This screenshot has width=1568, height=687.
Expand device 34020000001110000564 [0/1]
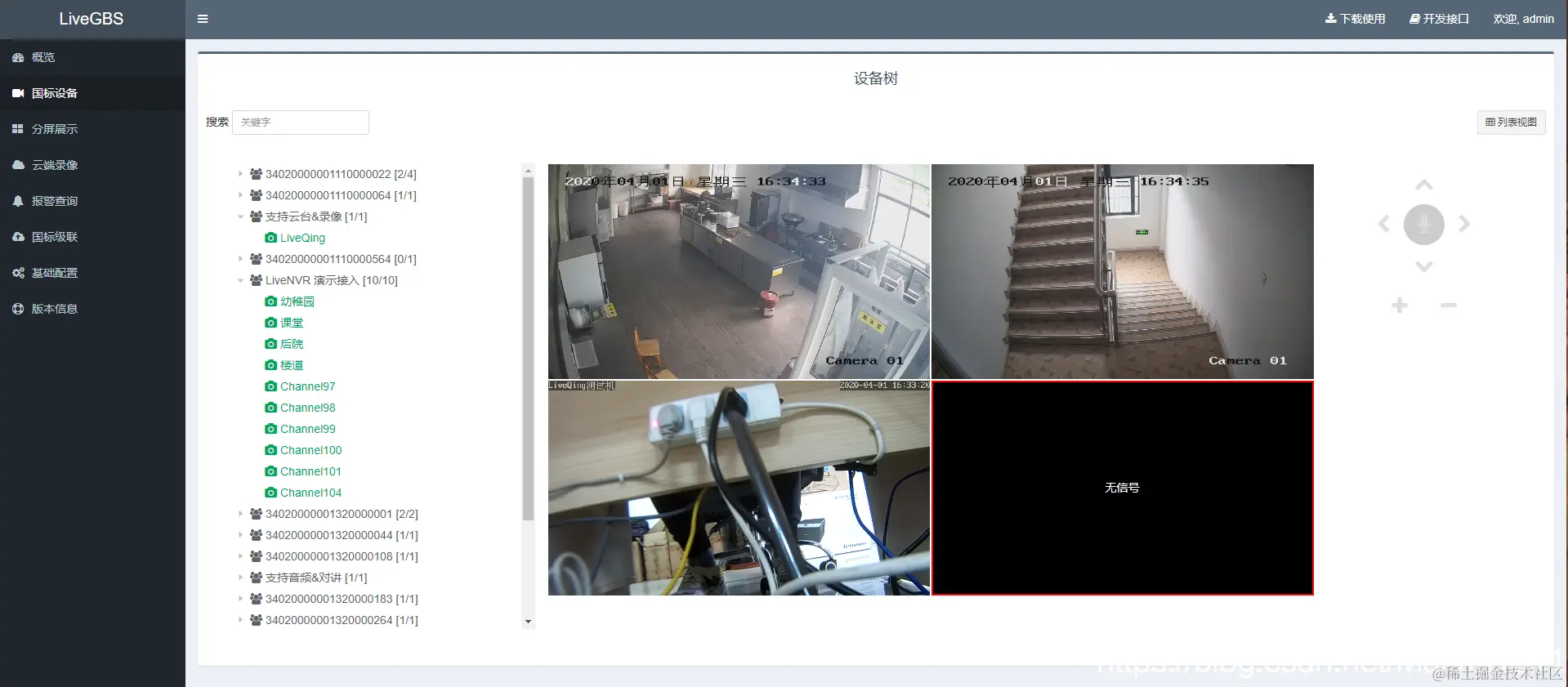coord(240,259)
